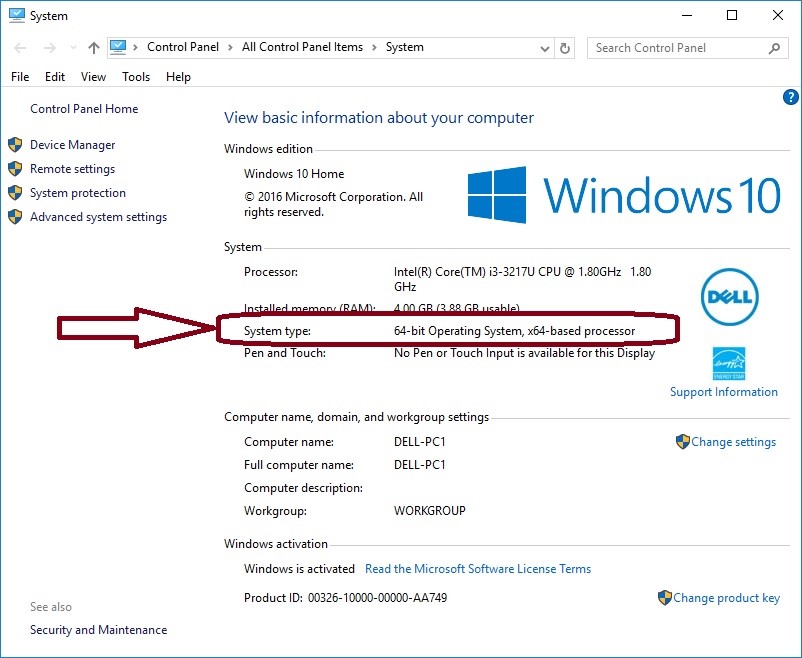Click the computer icon in address bar

[118, 47]
